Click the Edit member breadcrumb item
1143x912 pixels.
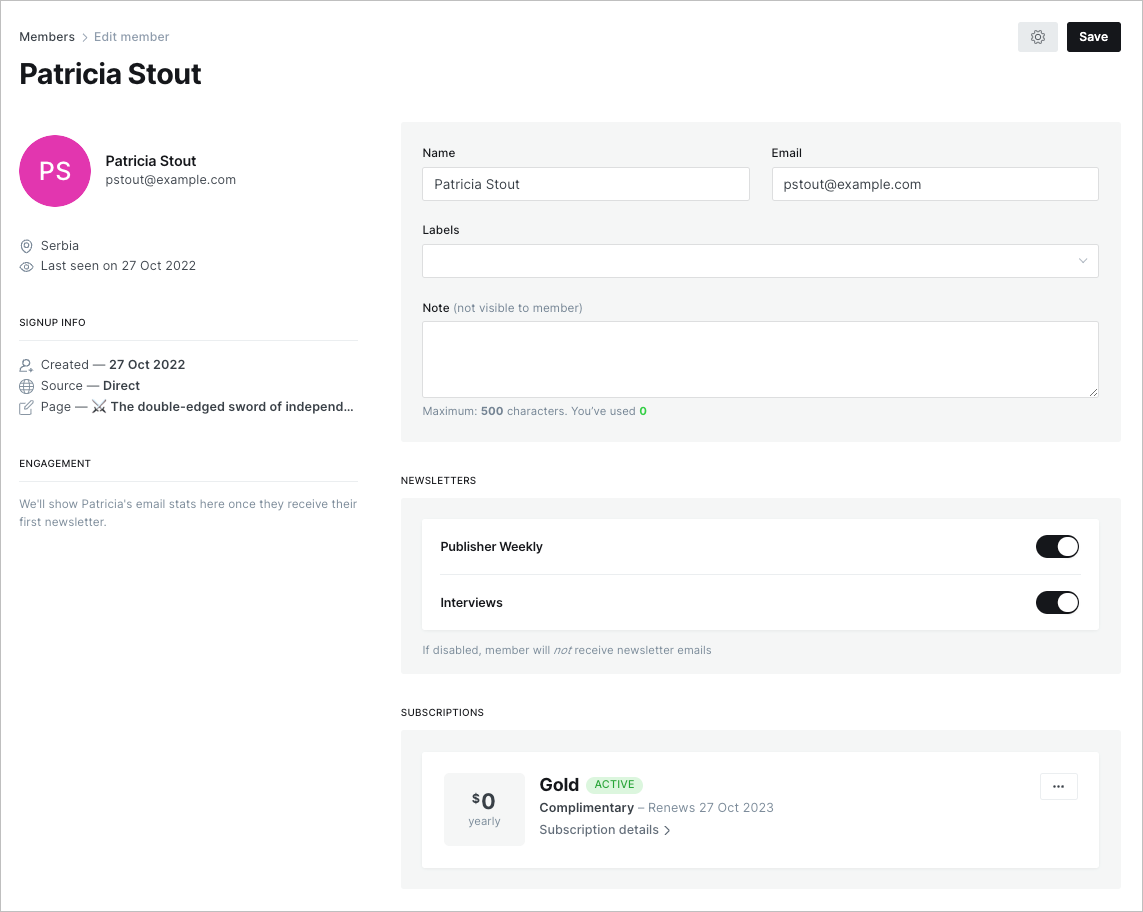click(x=131, y=37)
